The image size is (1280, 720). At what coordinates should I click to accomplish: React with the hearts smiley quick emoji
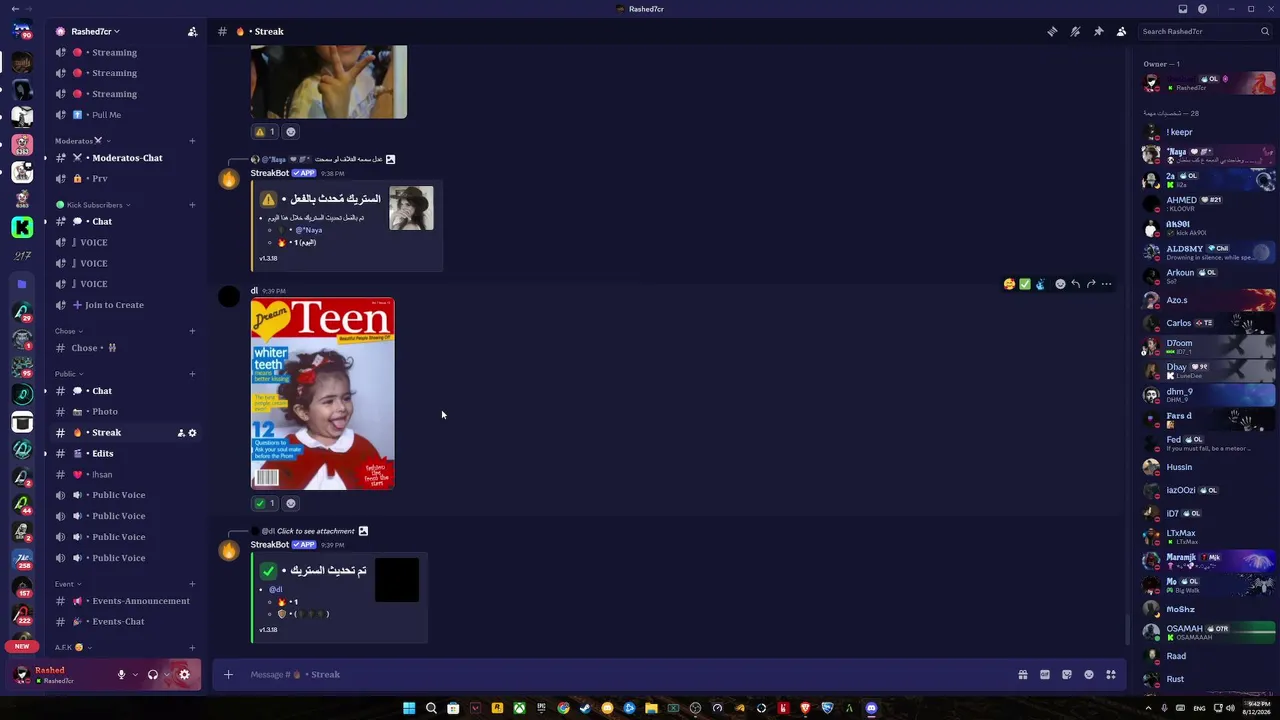(1009, 284)
